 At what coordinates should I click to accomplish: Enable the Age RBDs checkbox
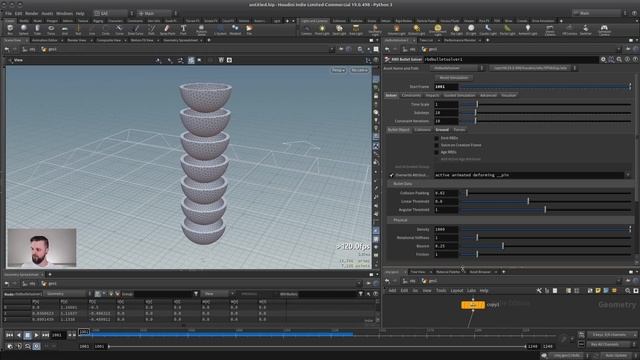tap(436, 152)
